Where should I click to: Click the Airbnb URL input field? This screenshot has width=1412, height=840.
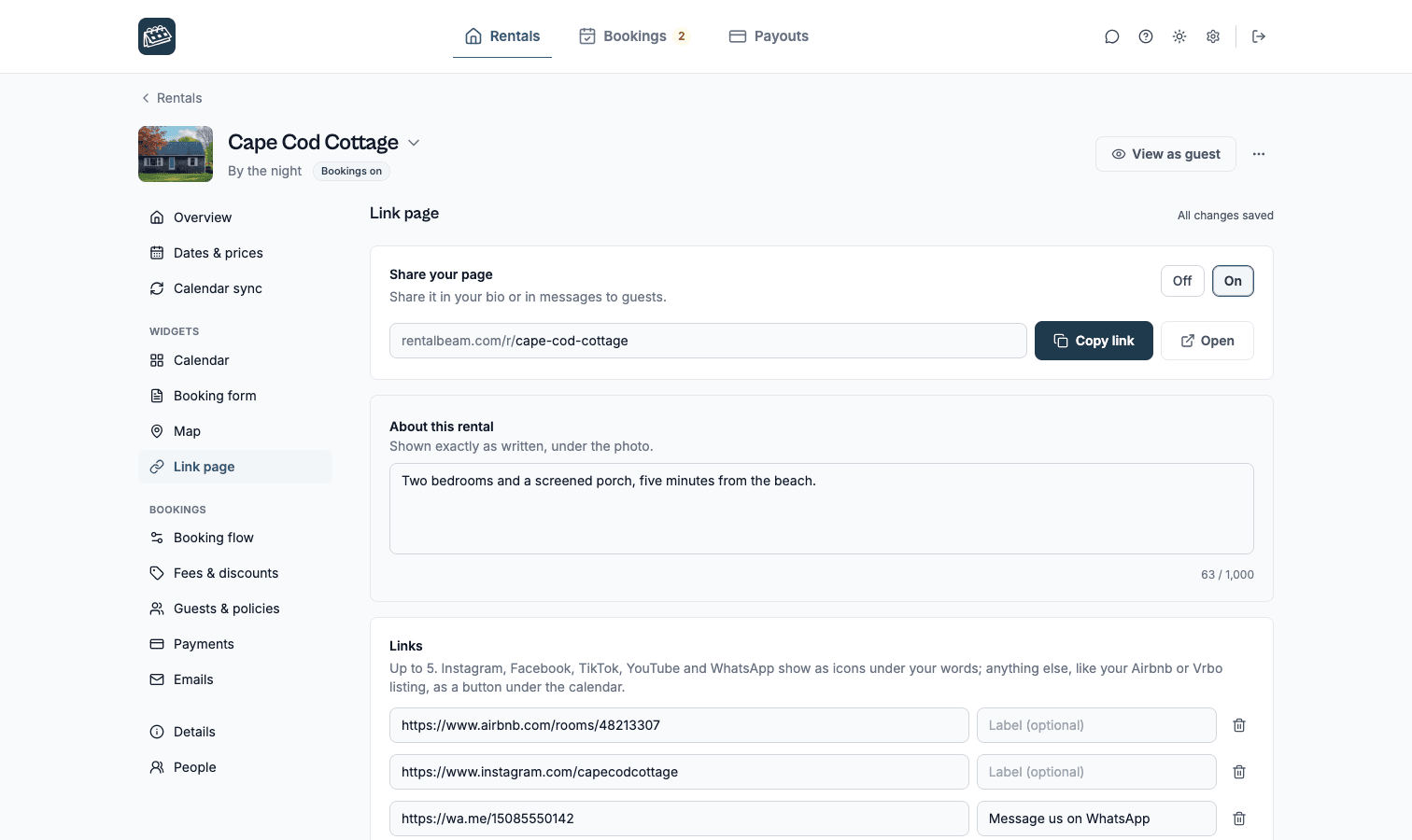(x=679, y=725)
